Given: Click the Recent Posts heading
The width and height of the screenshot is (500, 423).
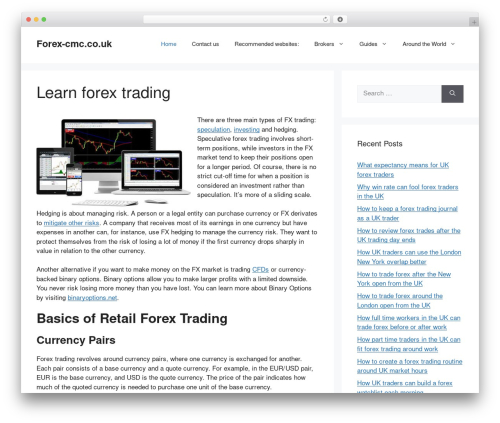Looking at the screenshot, I should coord(380,144).
